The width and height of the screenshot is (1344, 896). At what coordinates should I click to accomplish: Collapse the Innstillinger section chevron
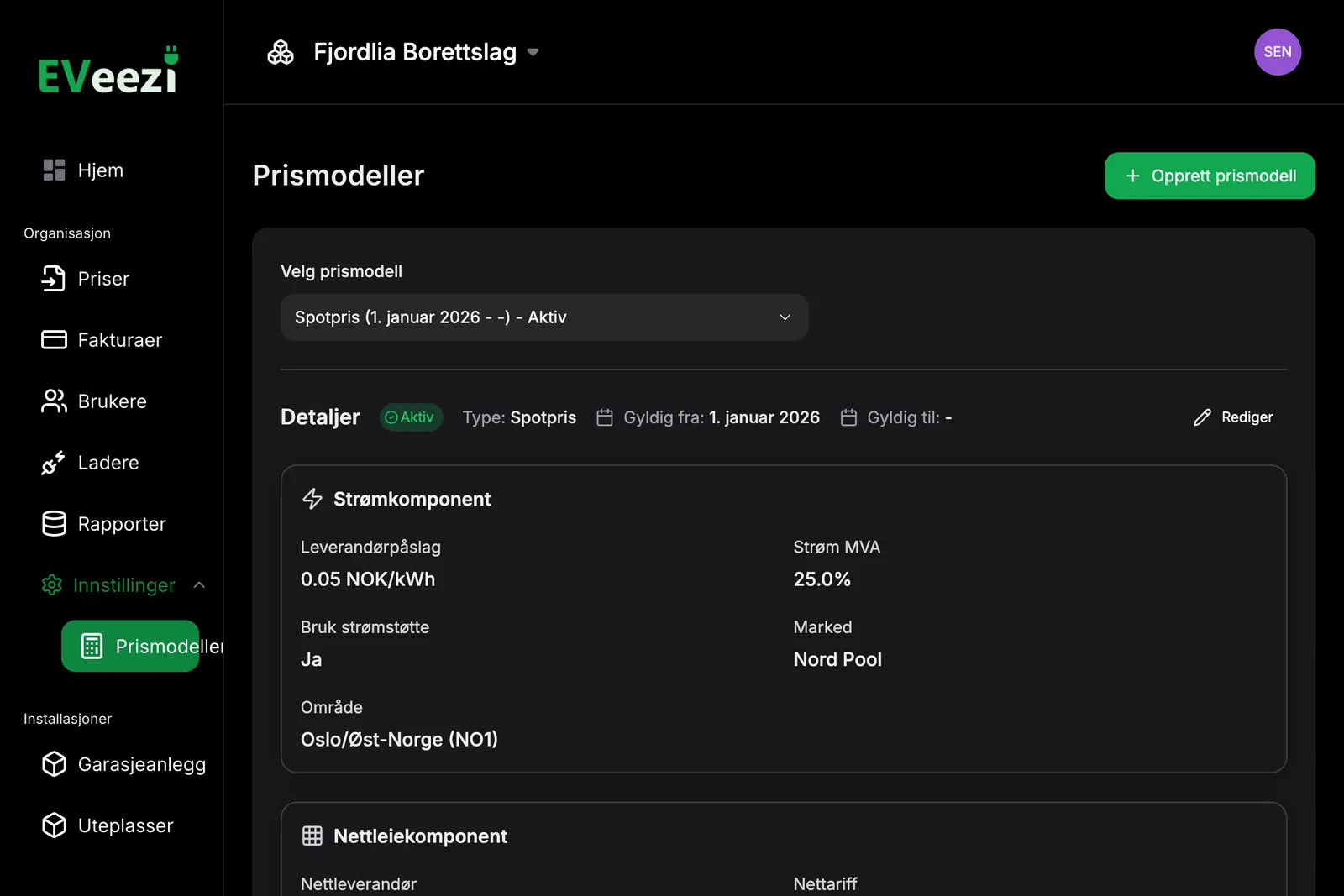(x=199, y=585)
